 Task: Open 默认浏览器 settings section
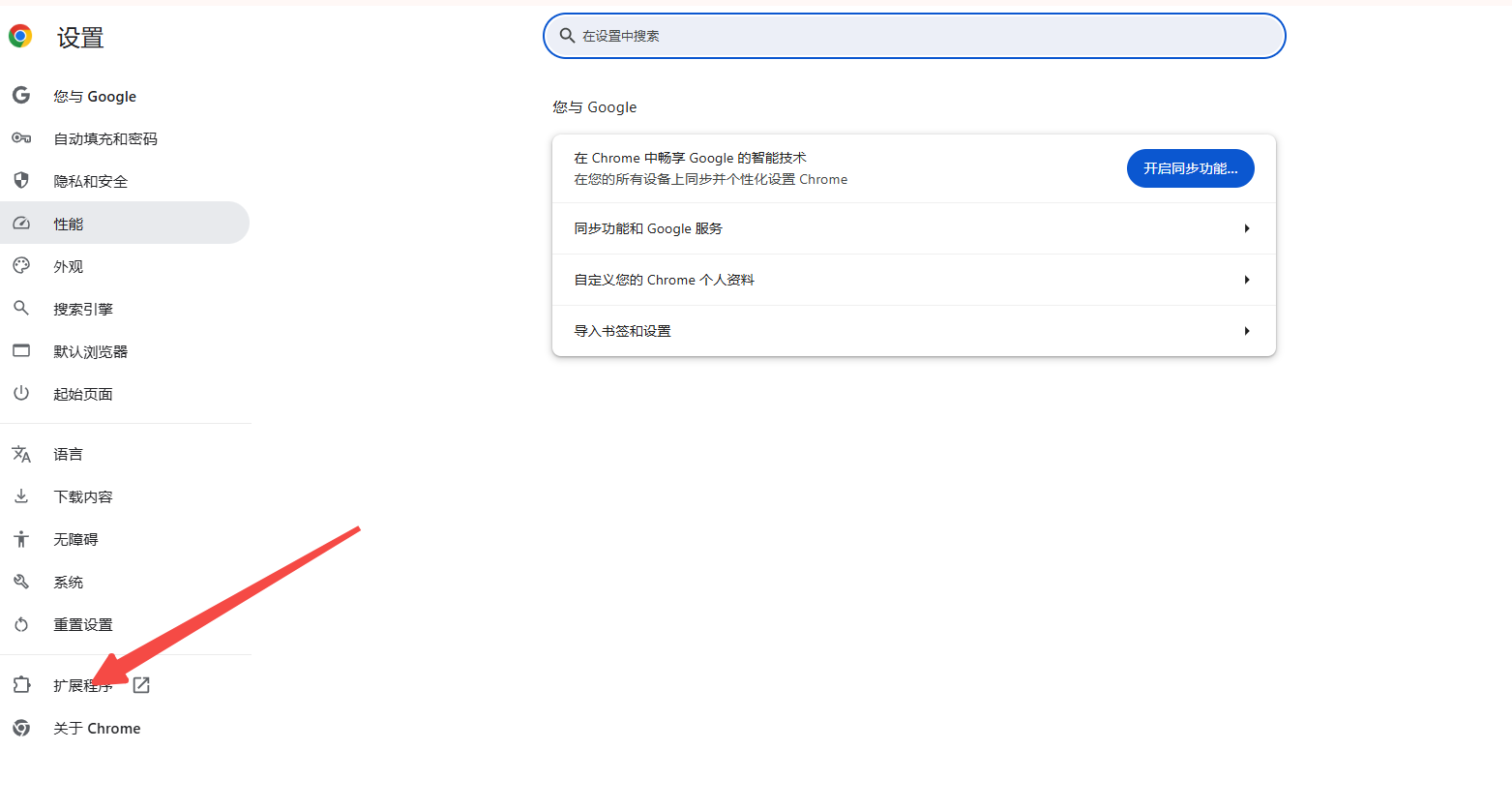(x=125, y=351)
